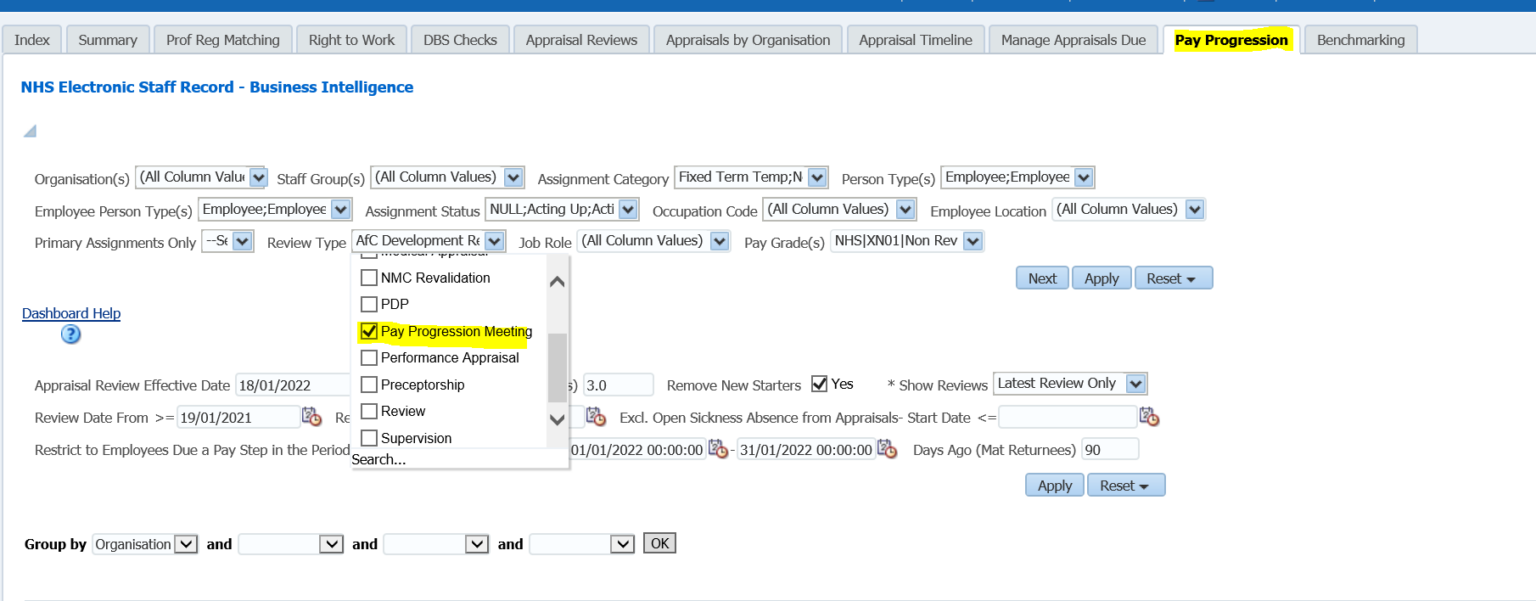Toggle the Remove New Starters Yes checkbox
This screenshot has width=1536, height=601.
(x=819, y=384)
